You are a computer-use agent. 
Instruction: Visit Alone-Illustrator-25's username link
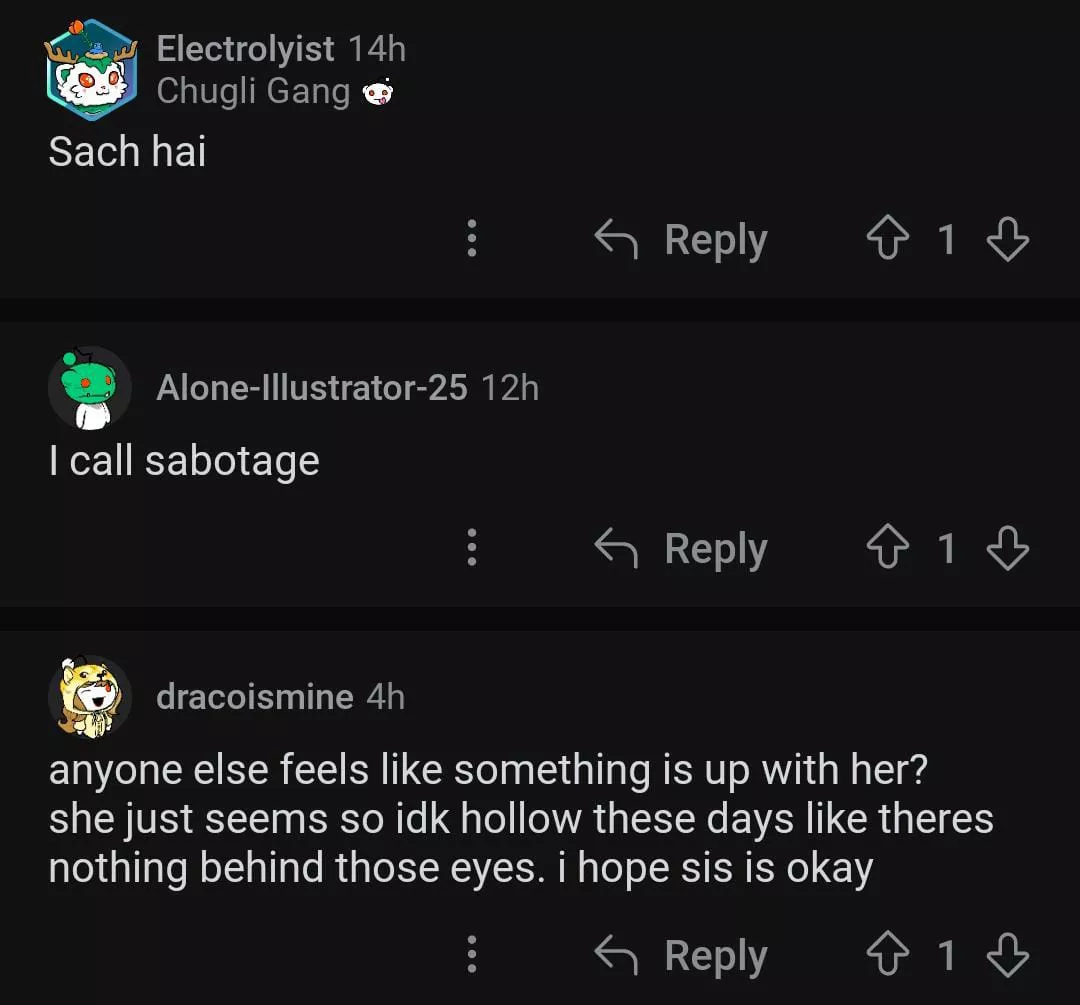click(x=311, y=387)
